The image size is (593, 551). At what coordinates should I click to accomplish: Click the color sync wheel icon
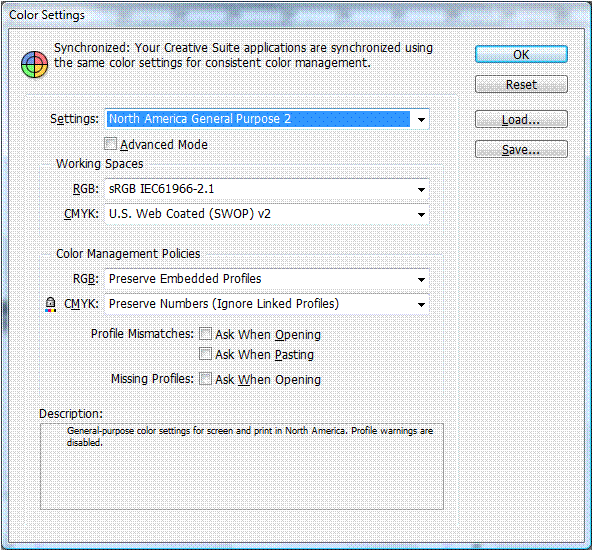pyautogui.click(x=34, y=64)
